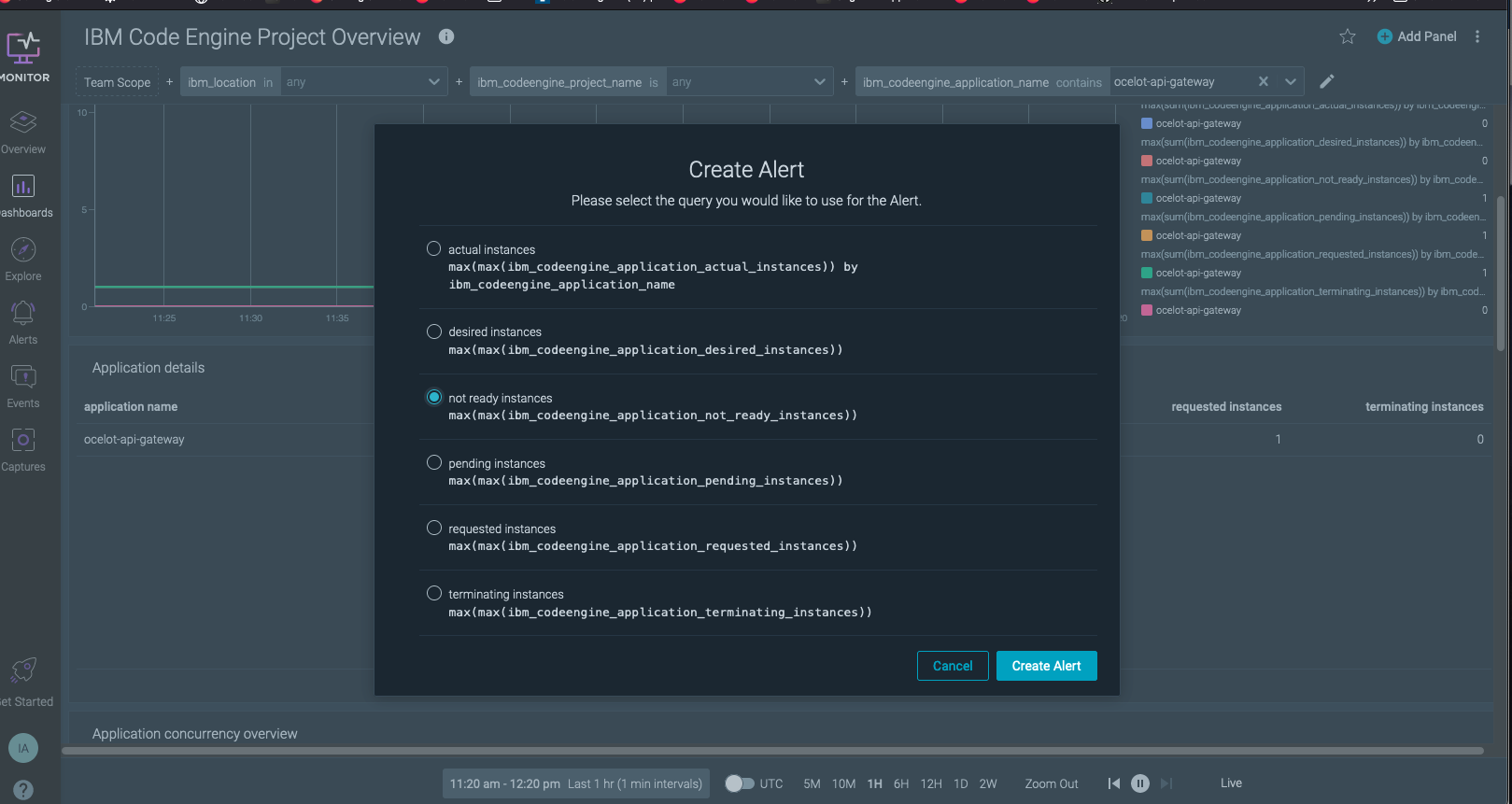Screen dimensions: 1512x804
Task: Open Alerts bell in sidebar
Action: [x=23, y=323]
